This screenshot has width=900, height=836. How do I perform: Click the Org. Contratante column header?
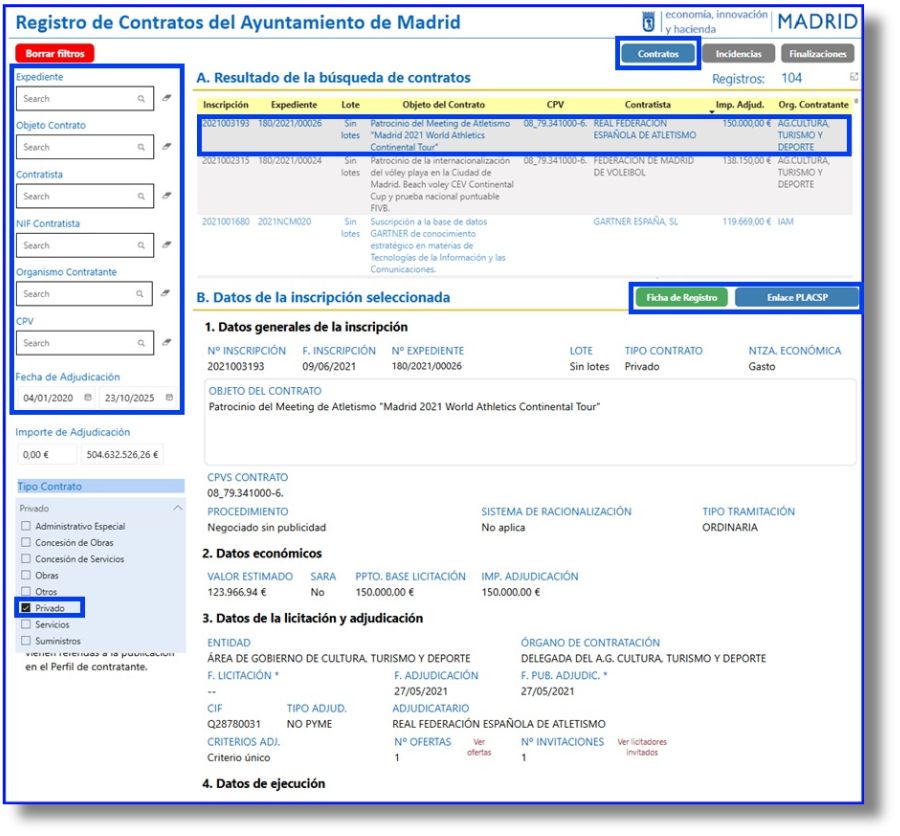[813, 104]
